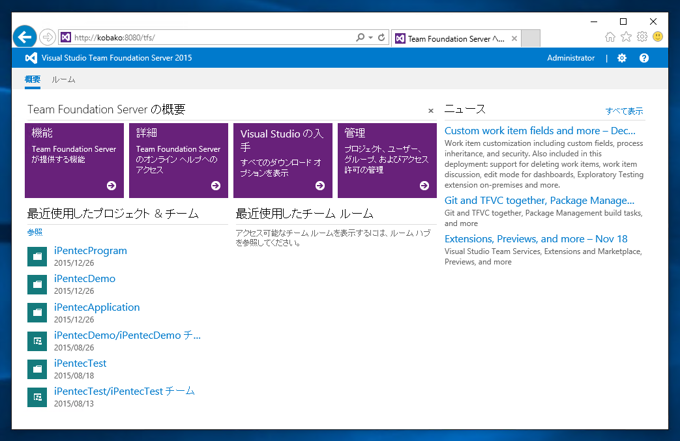Select the 概要 tab

click(33, 79)
